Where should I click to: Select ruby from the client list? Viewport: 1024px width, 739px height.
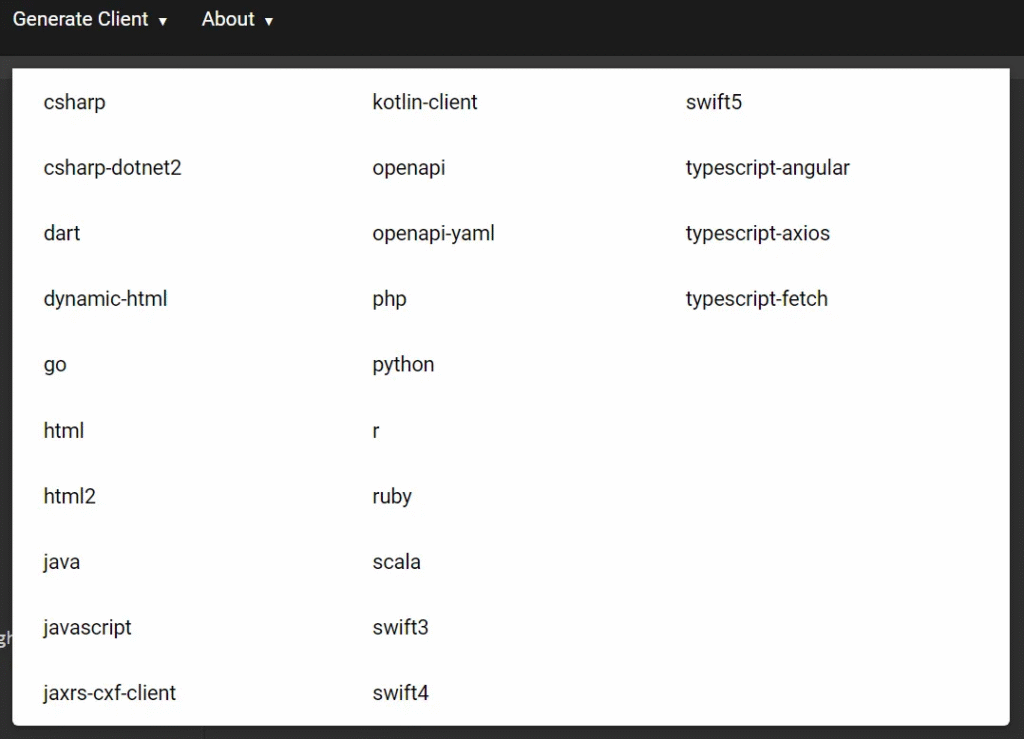pyautogui.click(x=392, y=496)
